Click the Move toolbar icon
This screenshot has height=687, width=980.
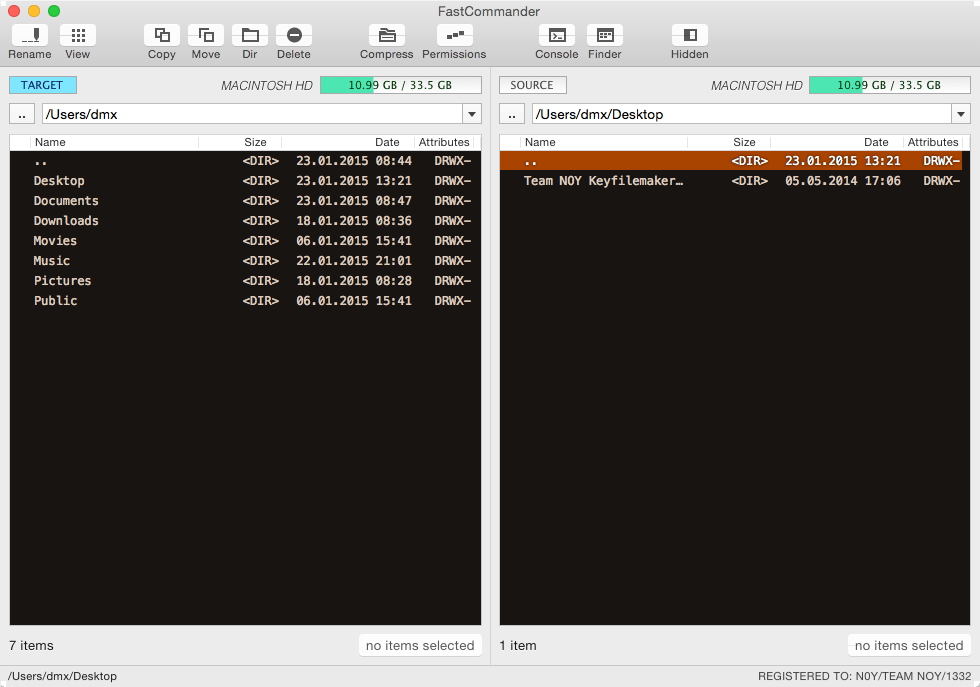tap(206, 36)
